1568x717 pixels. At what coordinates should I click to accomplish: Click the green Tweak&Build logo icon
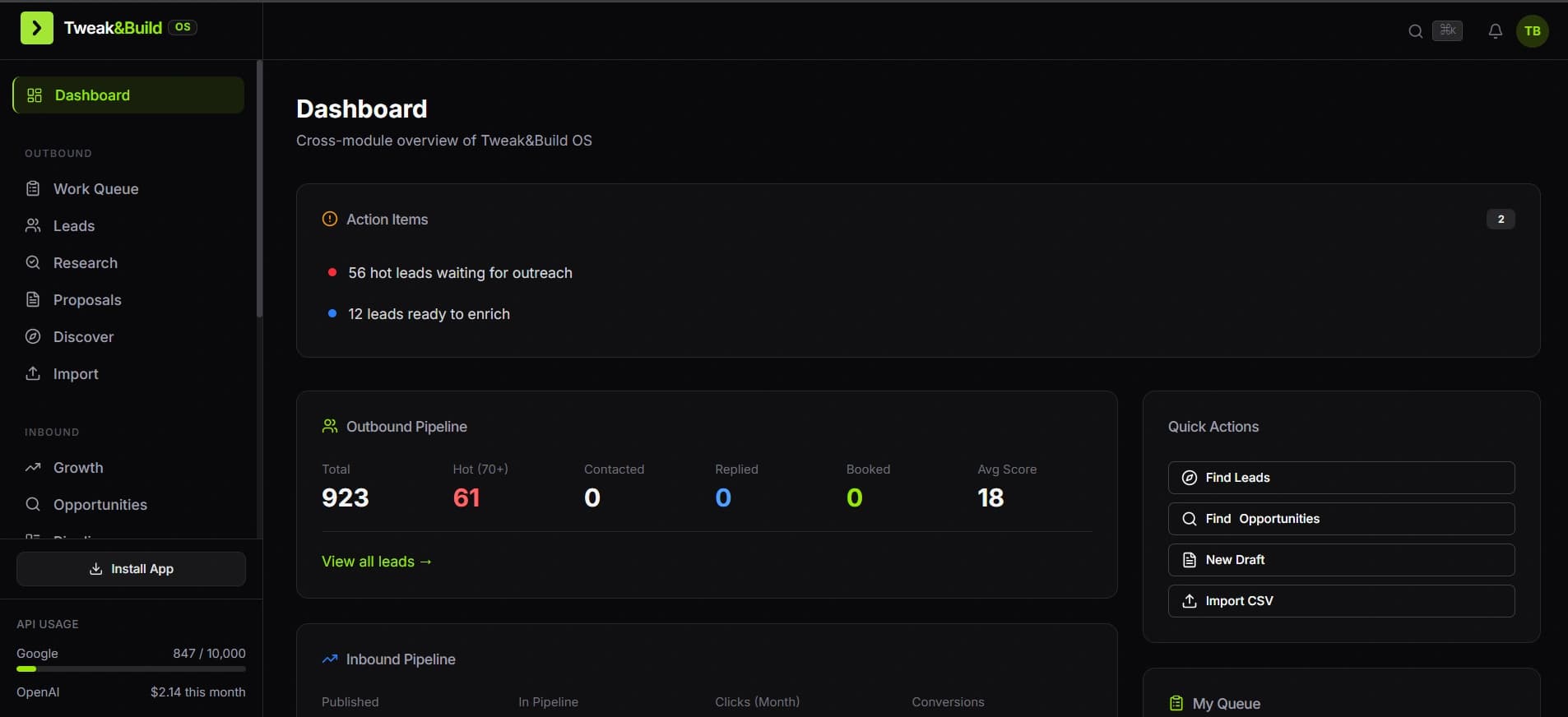click(x=37, y=28)
